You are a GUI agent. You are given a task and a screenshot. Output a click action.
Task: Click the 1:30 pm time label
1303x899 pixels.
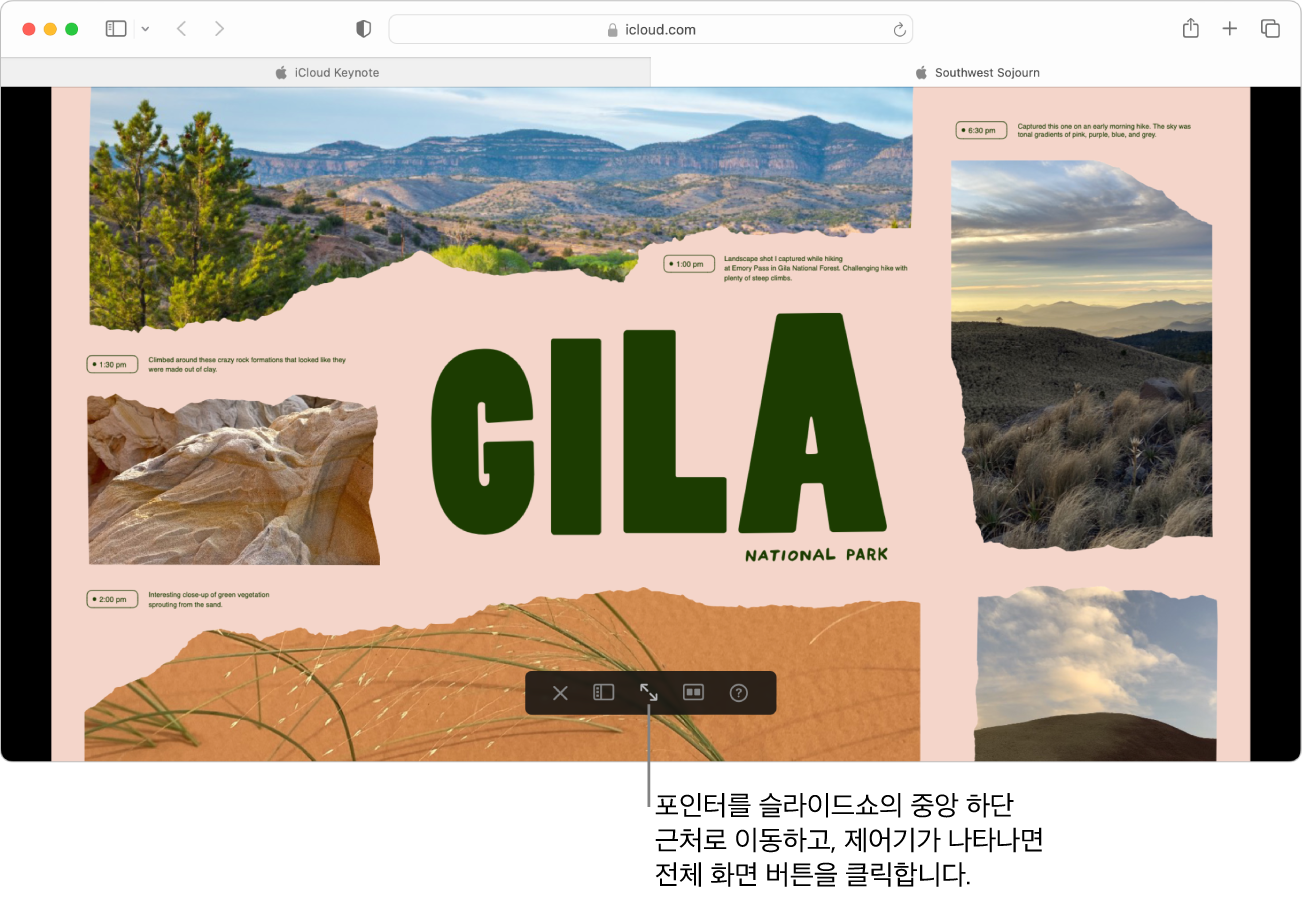coord(112,364)
